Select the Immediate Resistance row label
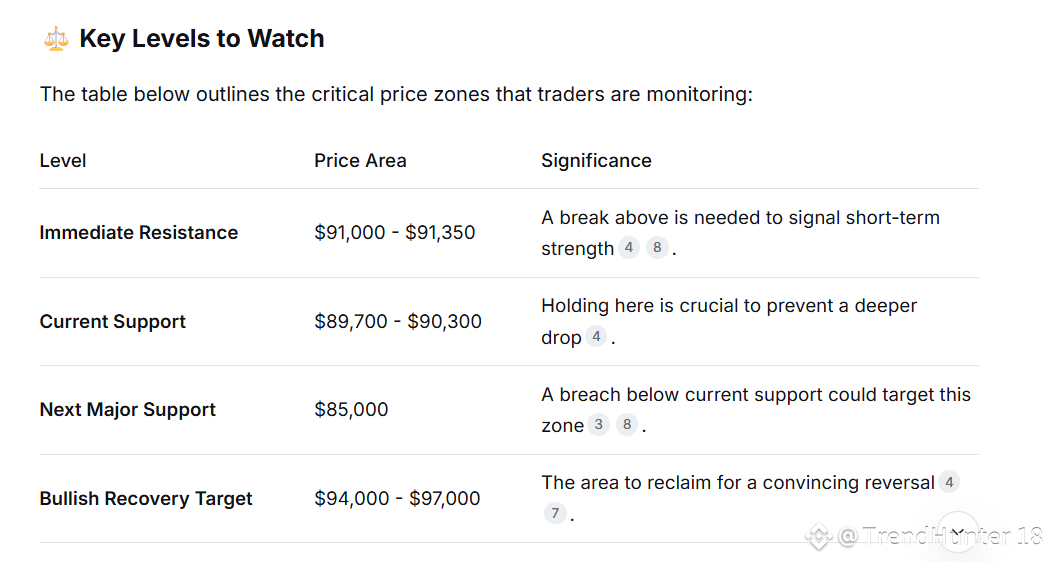This screenshot has width=1051, height=562. (139, 233)
